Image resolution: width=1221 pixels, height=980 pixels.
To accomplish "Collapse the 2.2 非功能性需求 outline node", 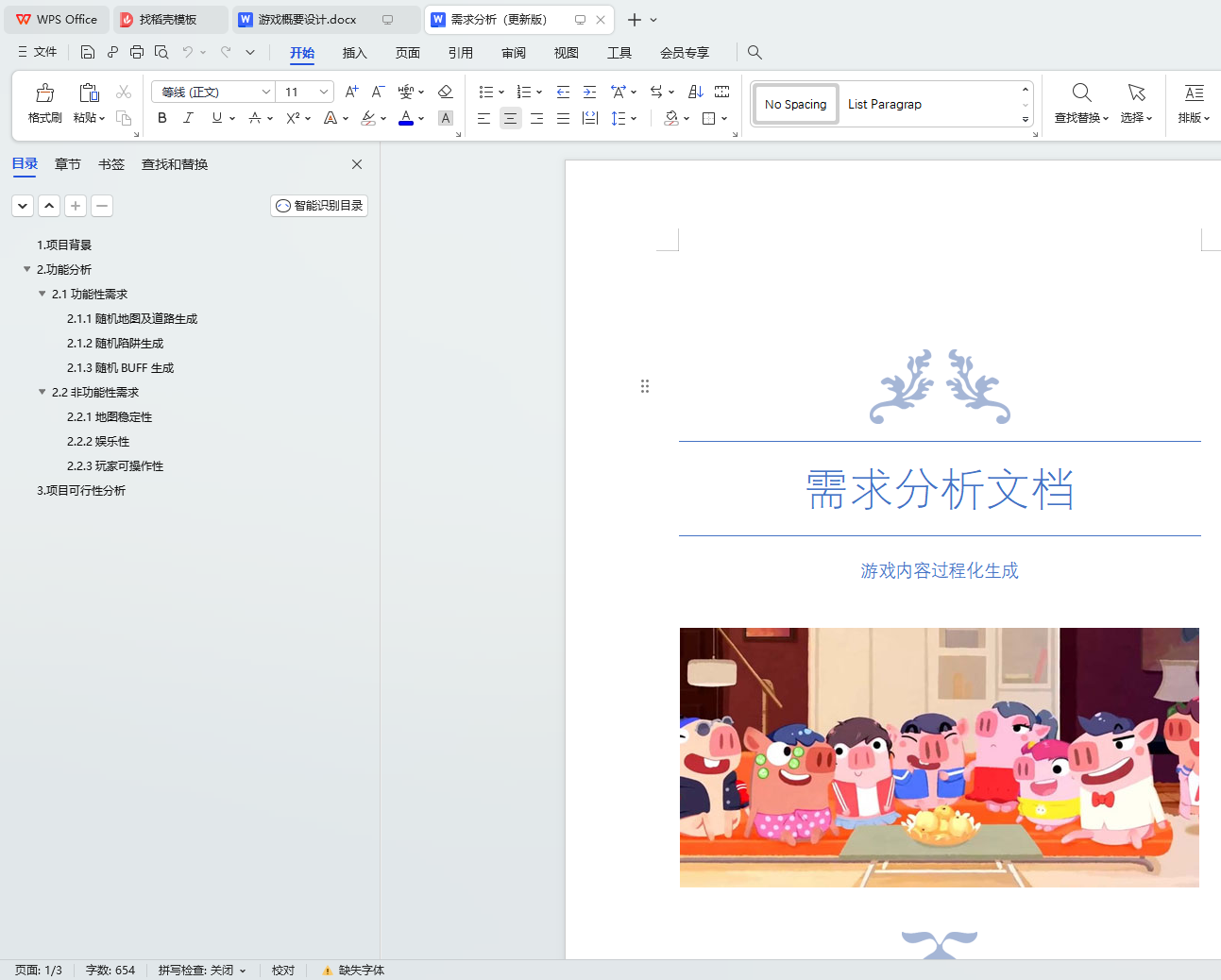I will click(x=42, y=392).
